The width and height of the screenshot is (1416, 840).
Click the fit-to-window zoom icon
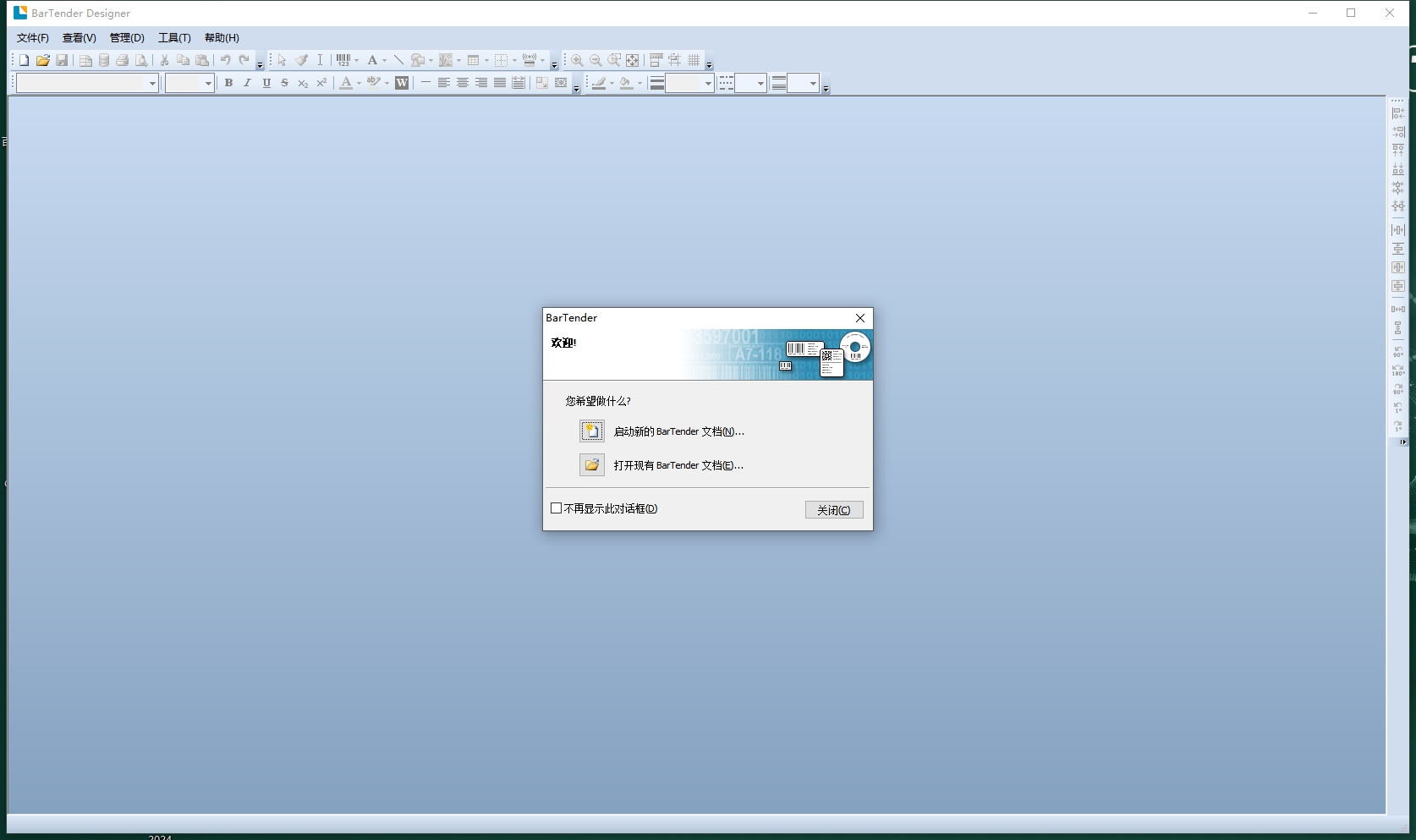click(x=633, y=60)
